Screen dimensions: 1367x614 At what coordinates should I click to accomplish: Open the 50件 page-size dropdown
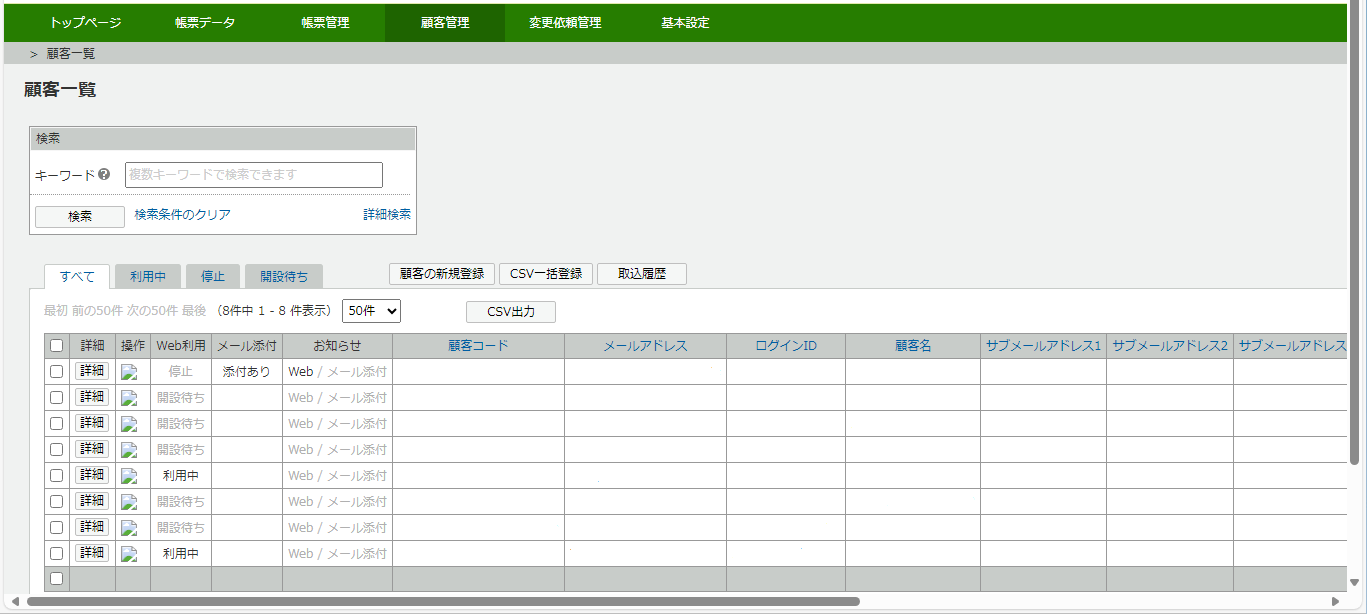tap(371, 311)
